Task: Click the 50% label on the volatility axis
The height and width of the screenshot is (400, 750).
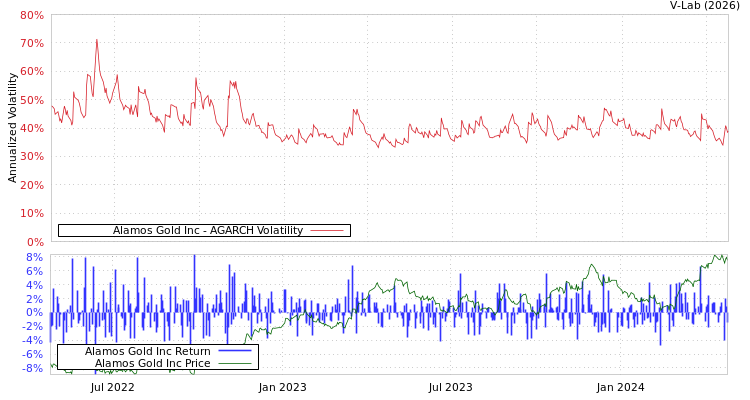Action: point(32,101)
